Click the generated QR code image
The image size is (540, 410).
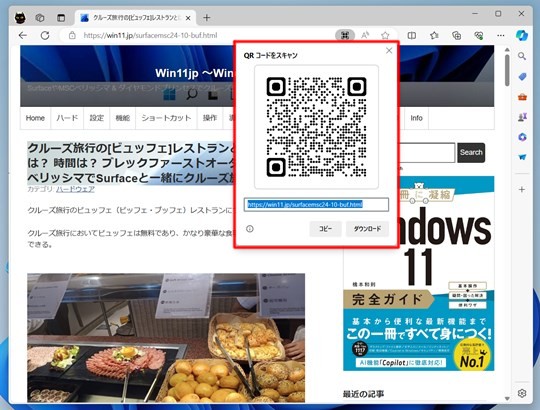[316, 127]
